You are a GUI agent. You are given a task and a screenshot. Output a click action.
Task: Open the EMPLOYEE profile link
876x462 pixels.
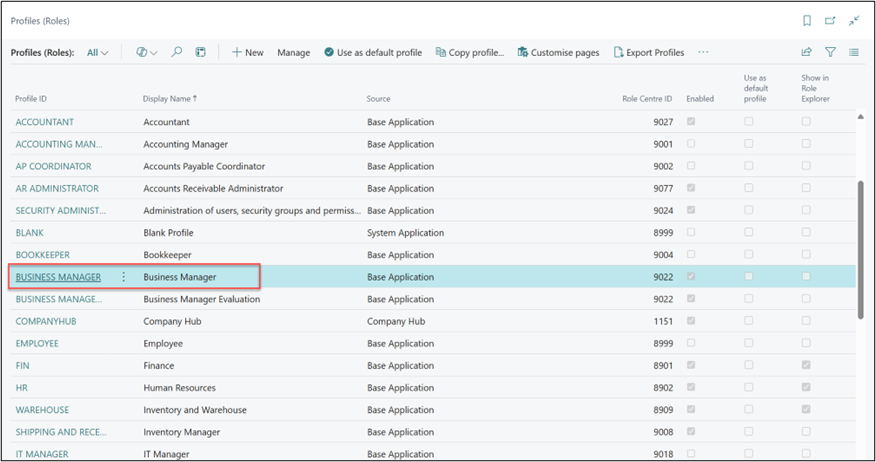click(37, 344)
